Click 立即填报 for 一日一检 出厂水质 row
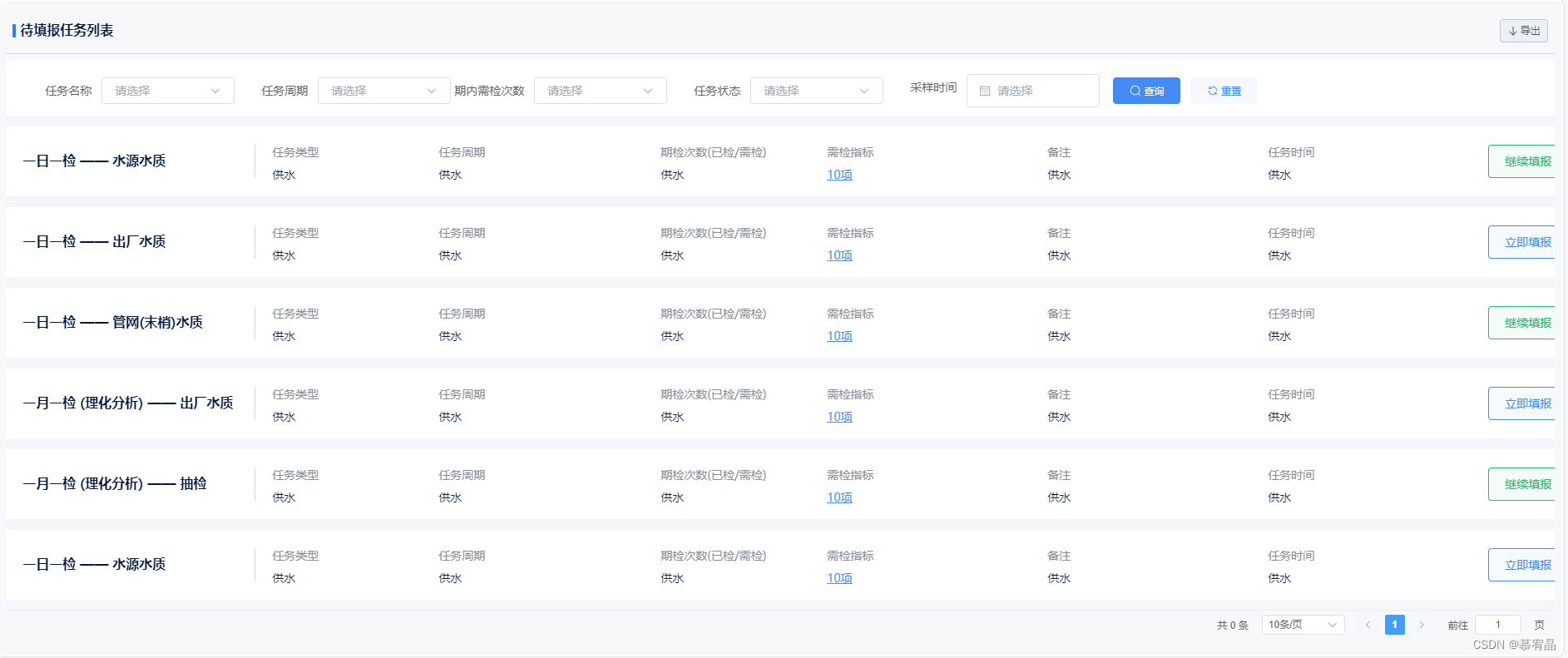This screenshot has width=1568, height=658. pyautogui.click(x=1521, y=242)
